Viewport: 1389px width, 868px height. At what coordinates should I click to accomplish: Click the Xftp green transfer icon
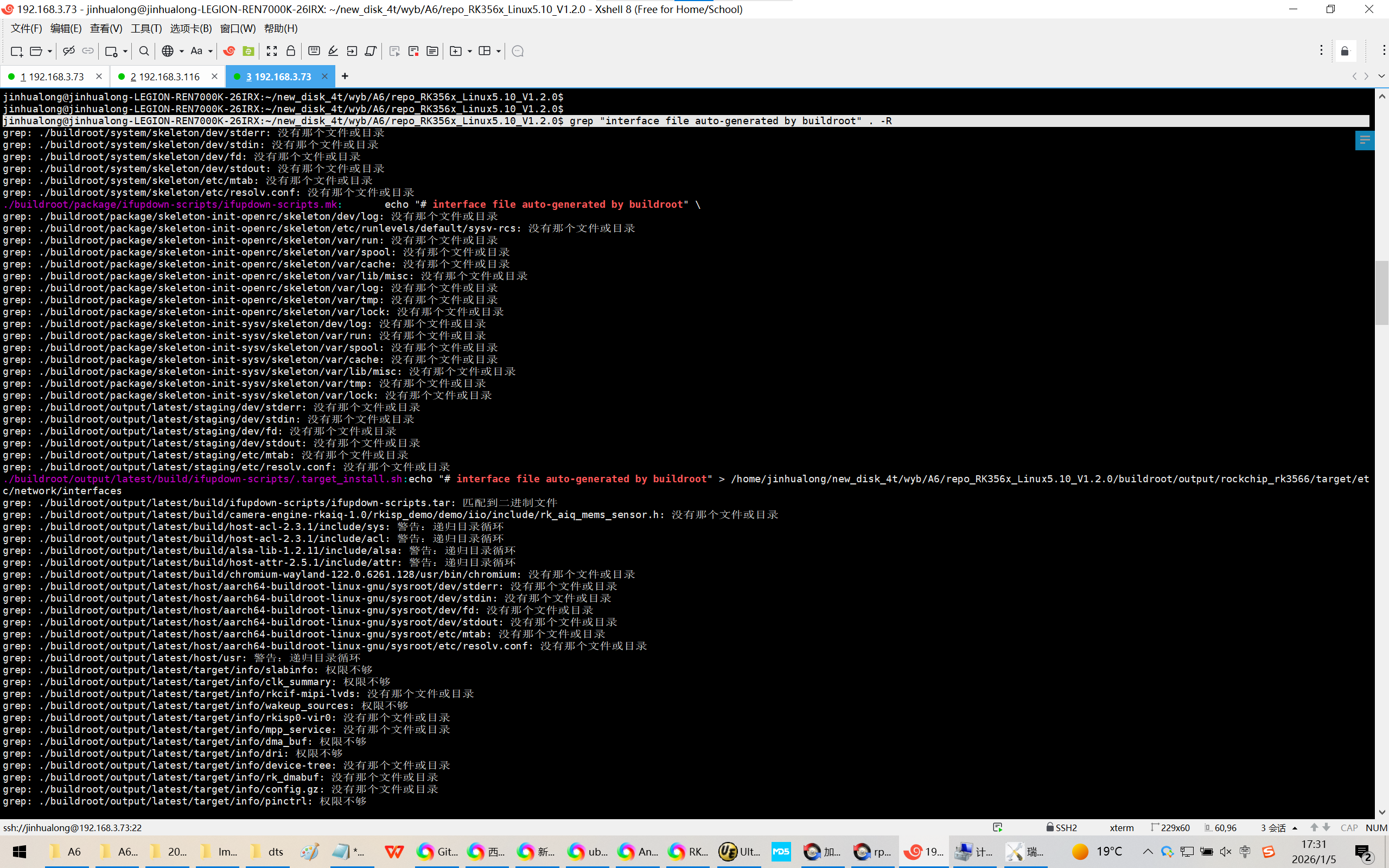[x=248, y=51]
